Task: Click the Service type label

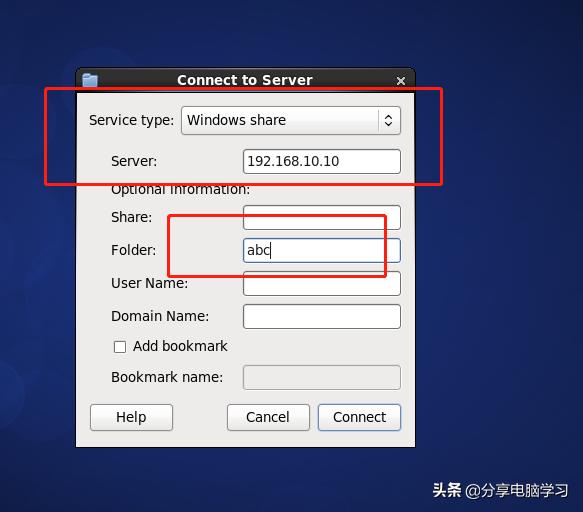Action: tap(131, 120)
